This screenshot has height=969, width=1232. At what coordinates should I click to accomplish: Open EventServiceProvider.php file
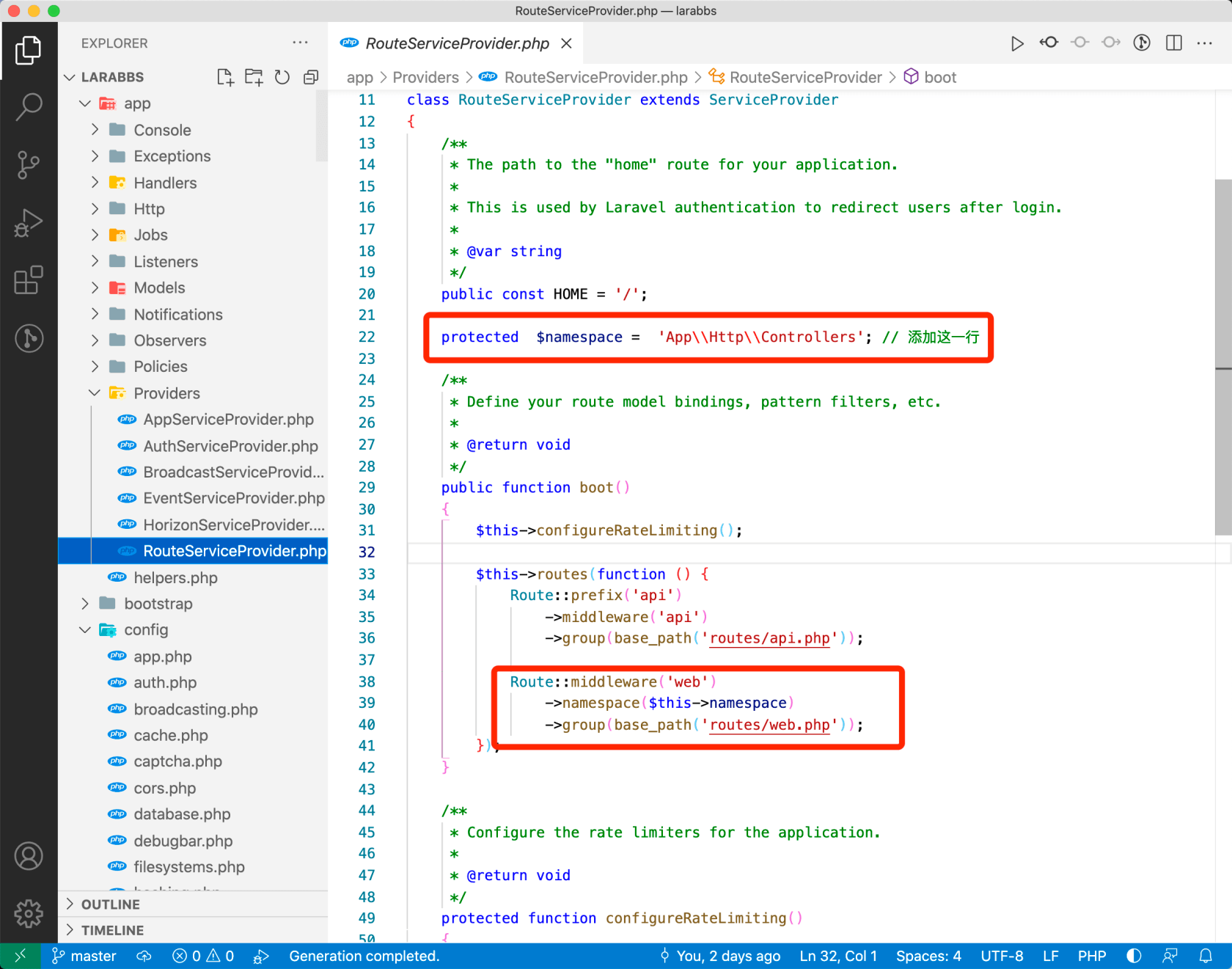pos(192,498)
